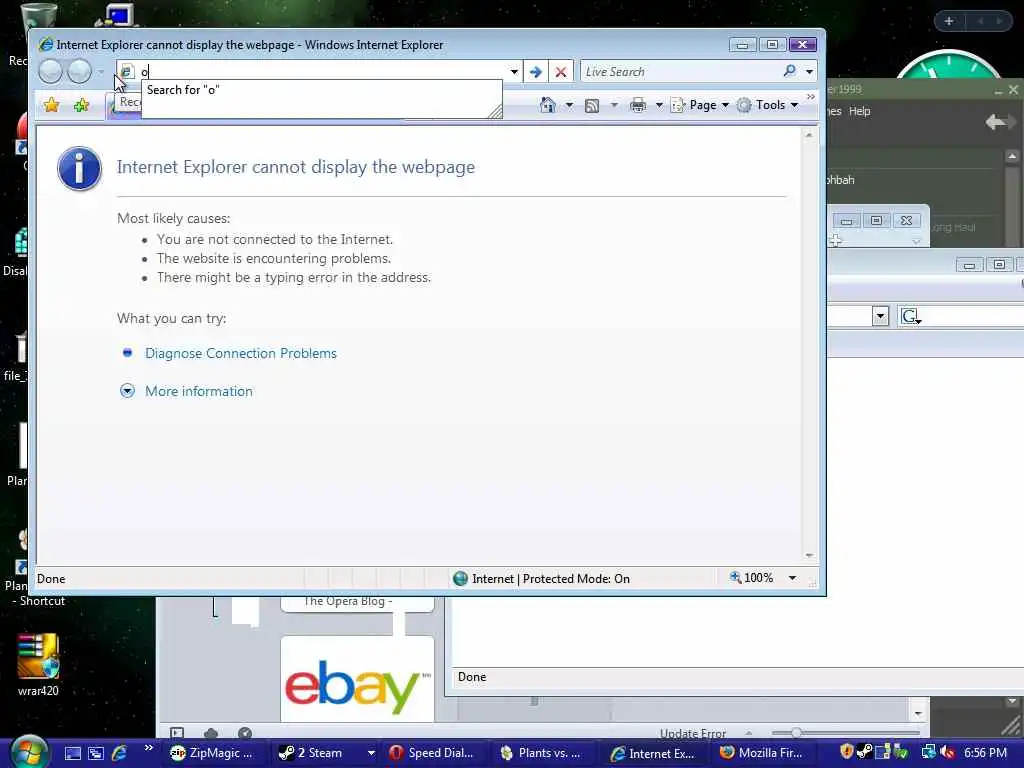Image resolution: width=1024 pixels, height=768 pixels.
Task: Open the wrar420 desktop icon
Action: tap(38, 664)
